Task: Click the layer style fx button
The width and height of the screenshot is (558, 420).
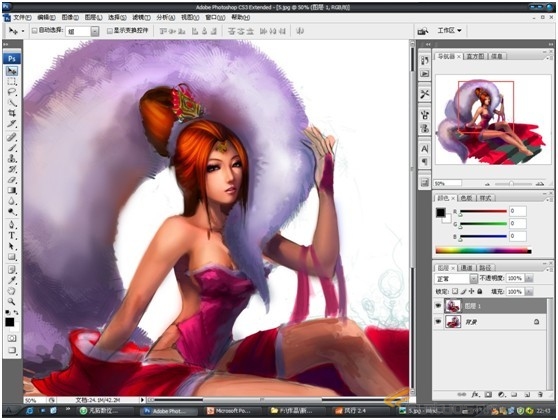Action: pyautogui.click(x=476, y=394)
